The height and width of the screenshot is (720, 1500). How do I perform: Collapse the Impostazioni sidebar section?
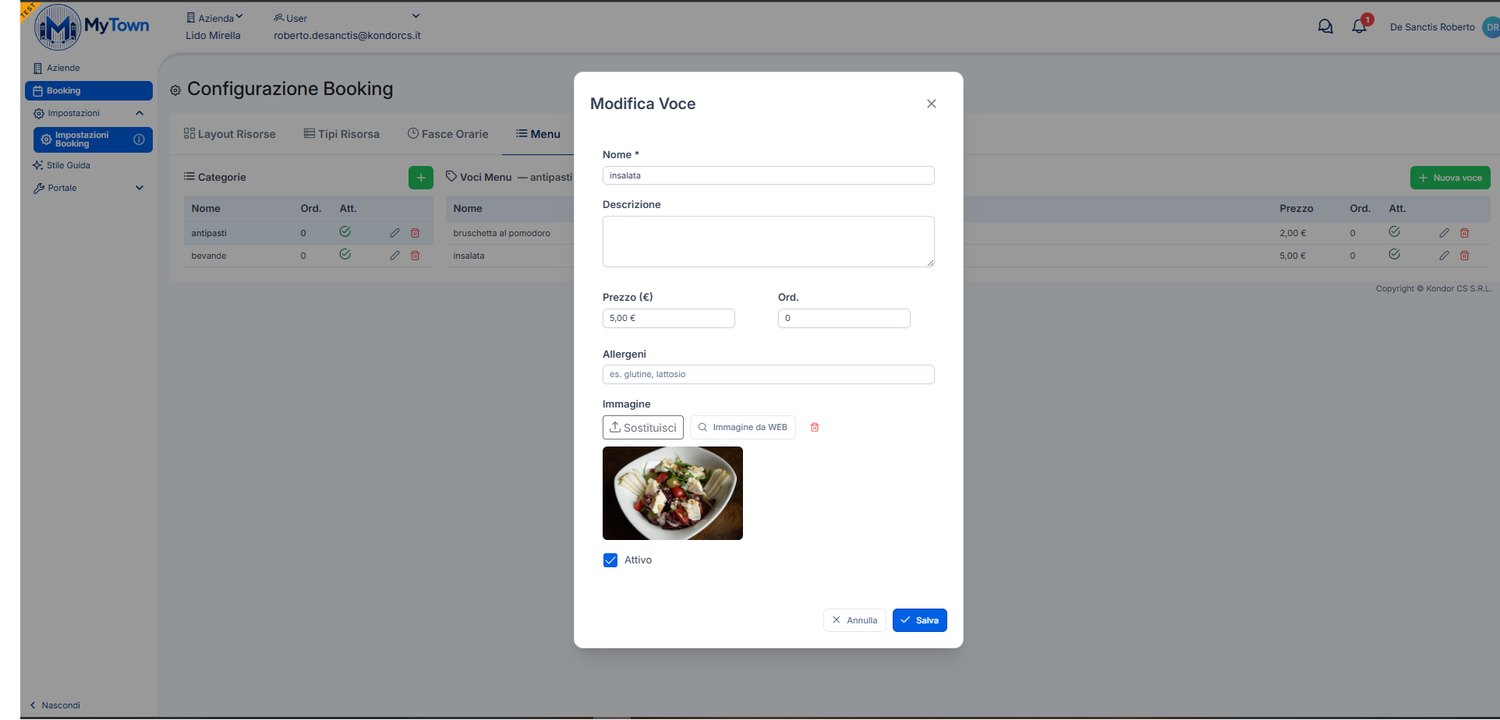(139, 113)
